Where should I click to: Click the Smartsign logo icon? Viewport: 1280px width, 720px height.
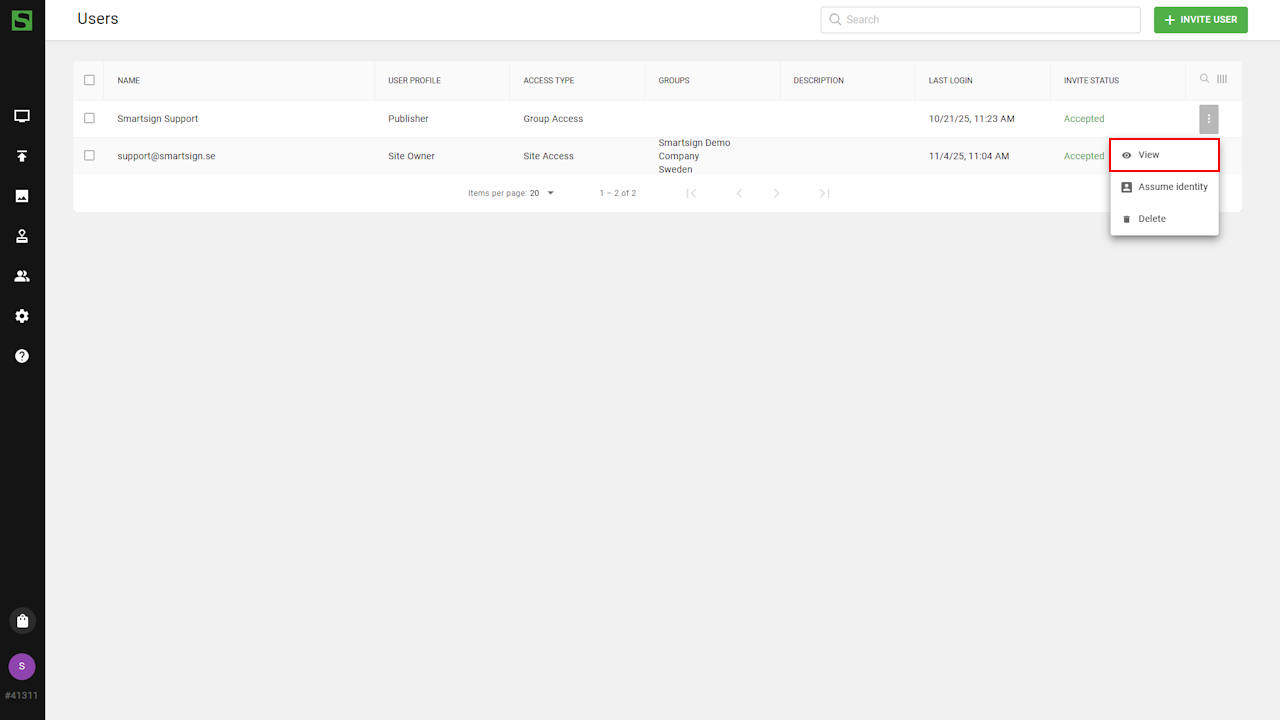click(x=22, y=20)
